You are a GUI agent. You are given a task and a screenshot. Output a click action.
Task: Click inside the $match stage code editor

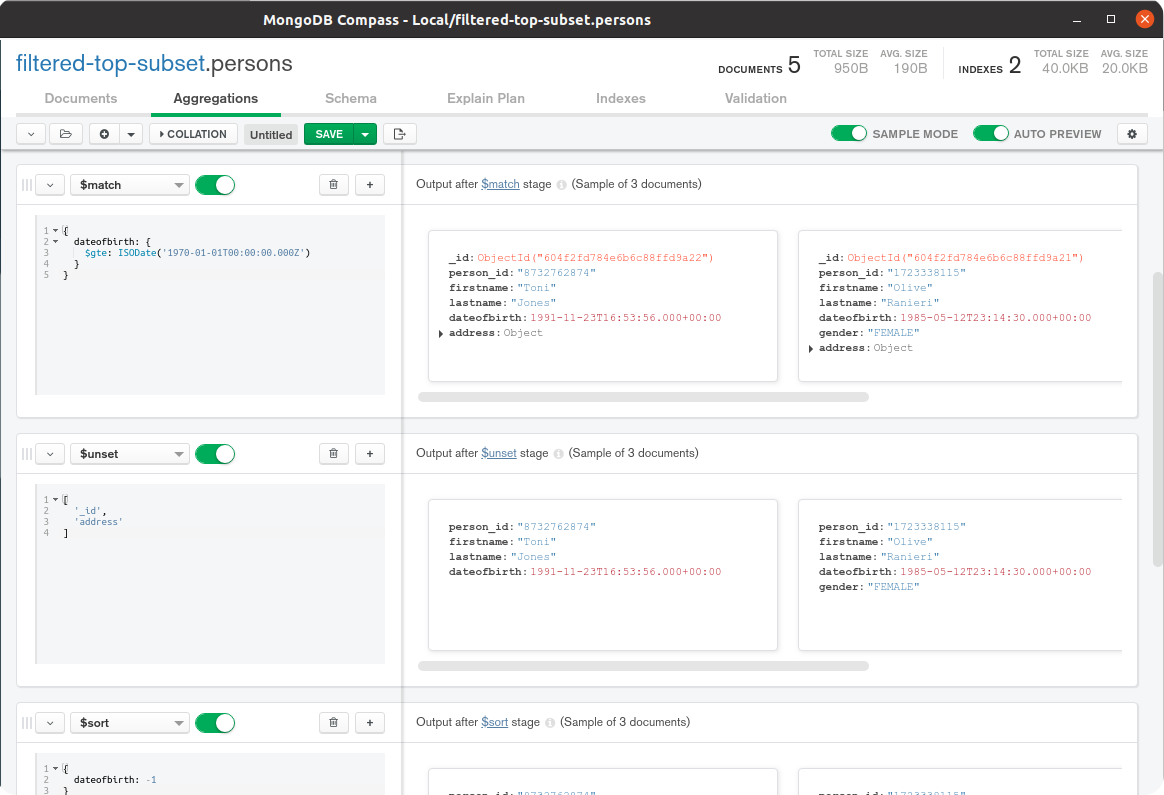[210, 305]
